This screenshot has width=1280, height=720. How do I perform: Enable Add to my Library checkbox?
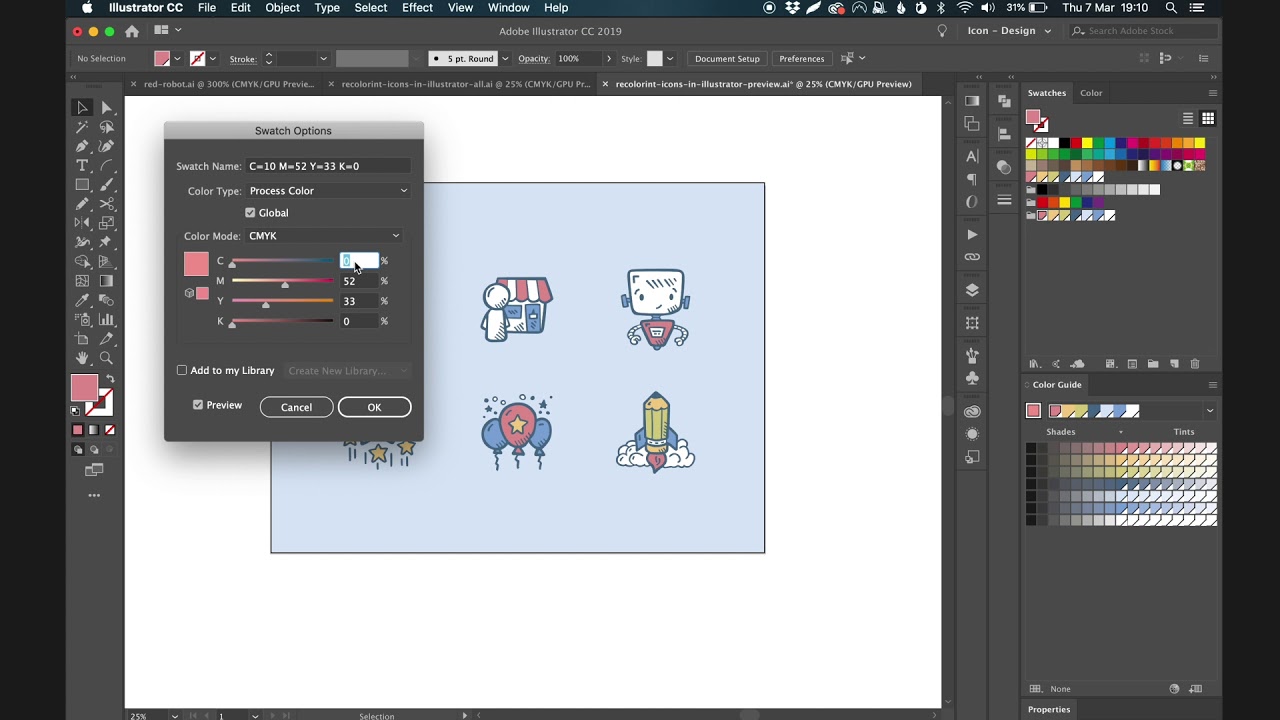[x=182, y=370]
